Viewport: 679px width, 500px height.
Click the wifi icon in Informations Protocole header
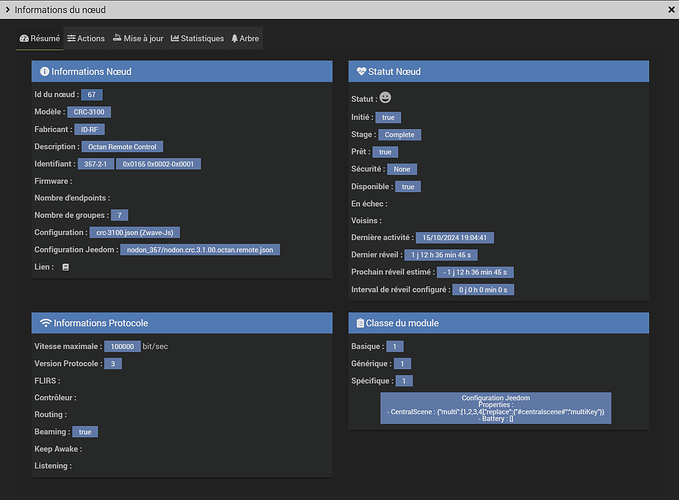coord(45,323)
